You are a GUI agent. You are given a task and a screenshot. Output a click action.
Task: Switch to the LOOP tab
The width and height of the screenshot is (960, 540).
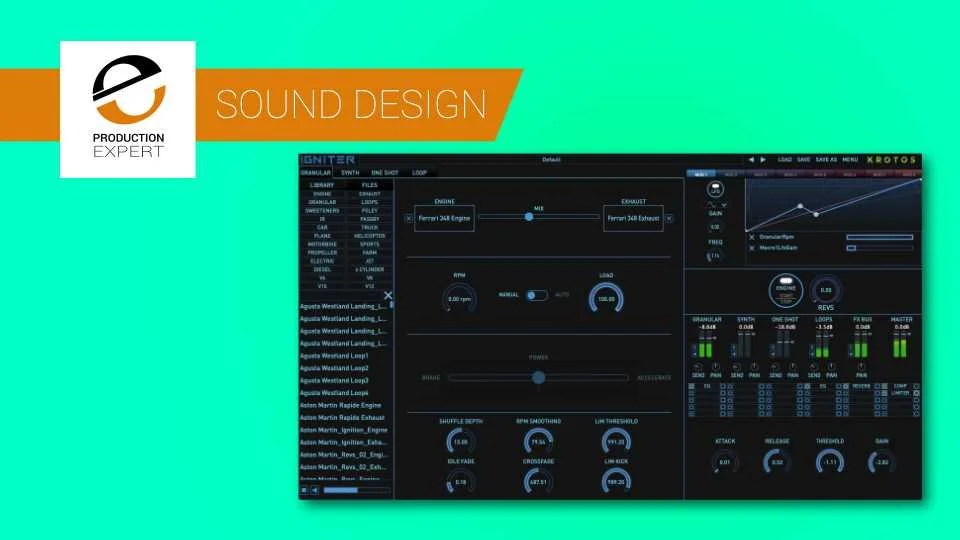[x=419, y=173]
